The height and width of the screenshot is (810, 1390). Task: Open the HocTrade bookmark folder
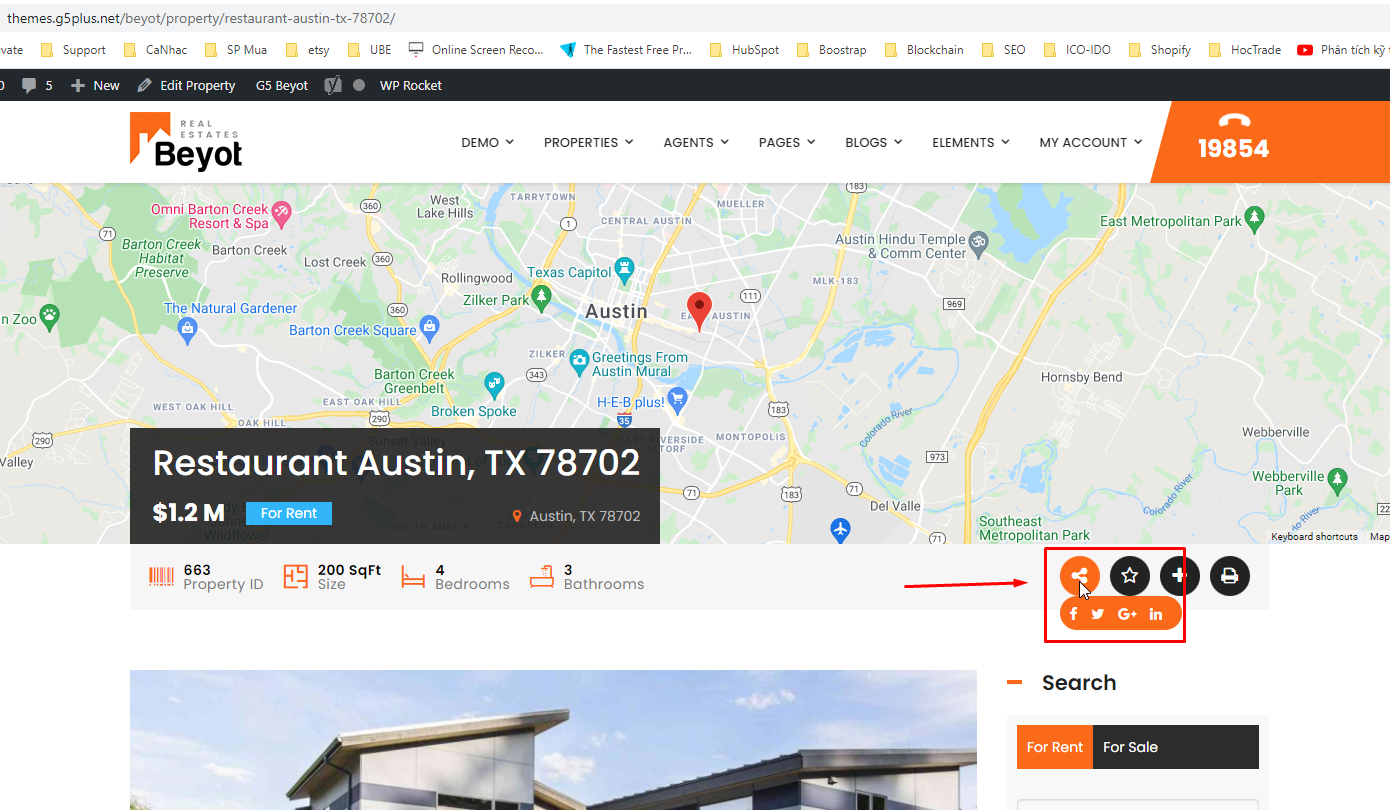[1245, 49]
